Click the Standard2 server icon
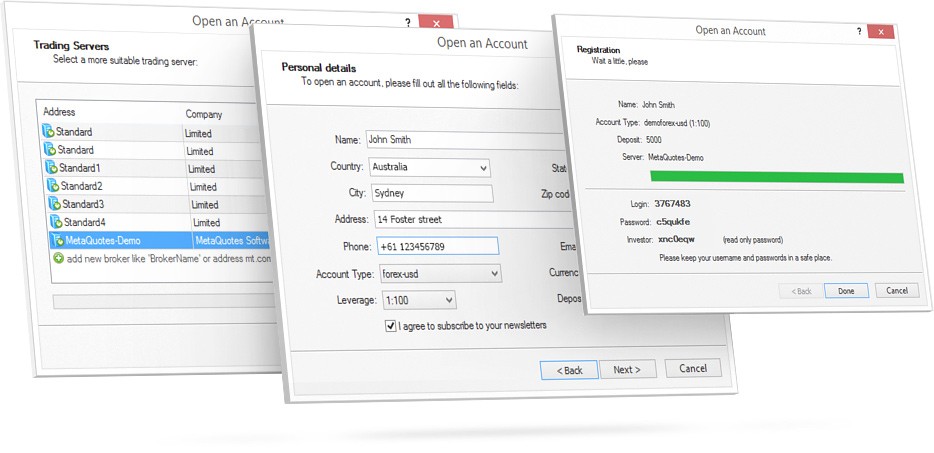 52,186
